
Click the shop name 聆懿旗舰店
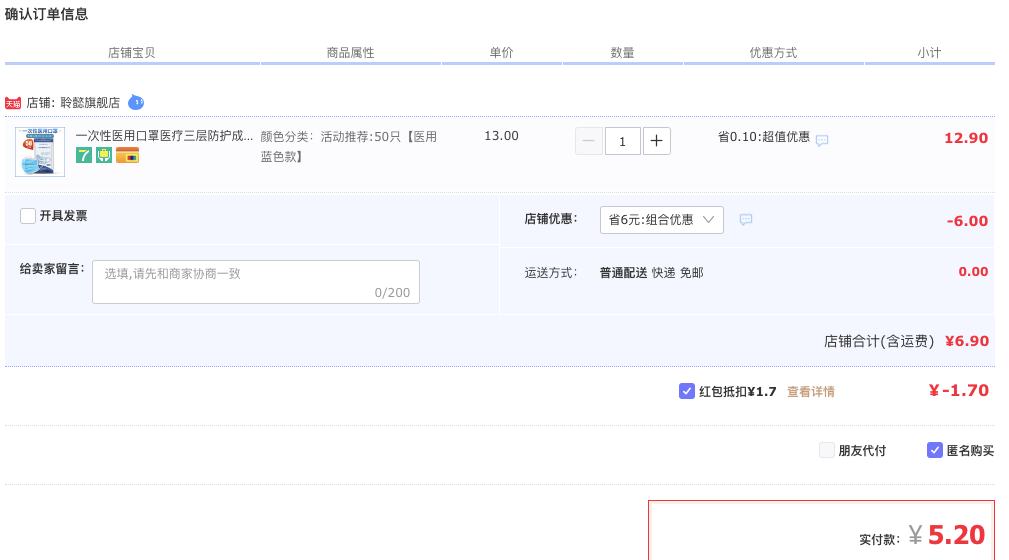90,103
